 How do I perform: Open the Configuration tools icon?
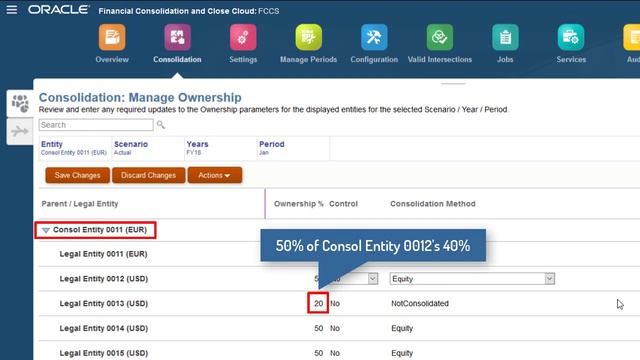374,37
